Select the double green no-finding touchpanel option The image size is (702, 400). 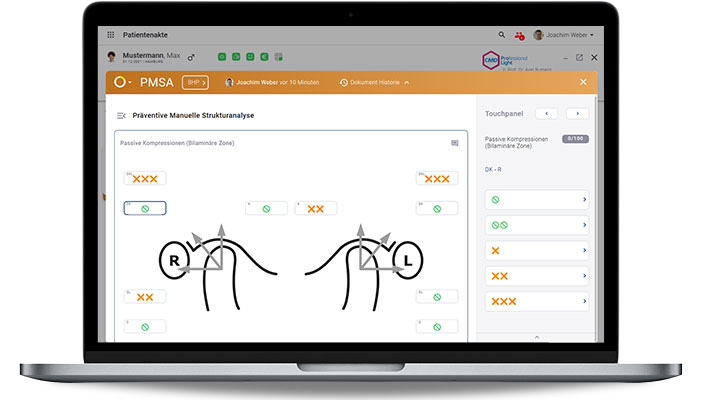(536, 225)
